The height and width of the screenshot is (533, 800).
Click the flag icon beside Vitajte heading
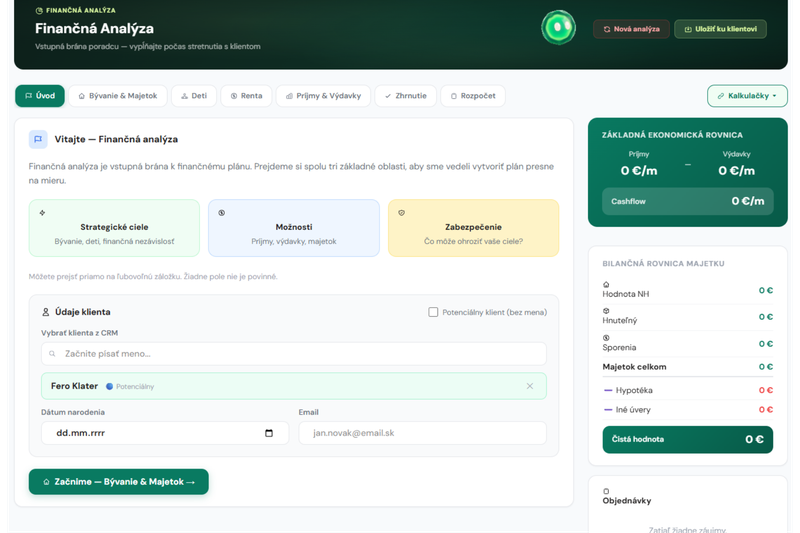pos(38,139)
